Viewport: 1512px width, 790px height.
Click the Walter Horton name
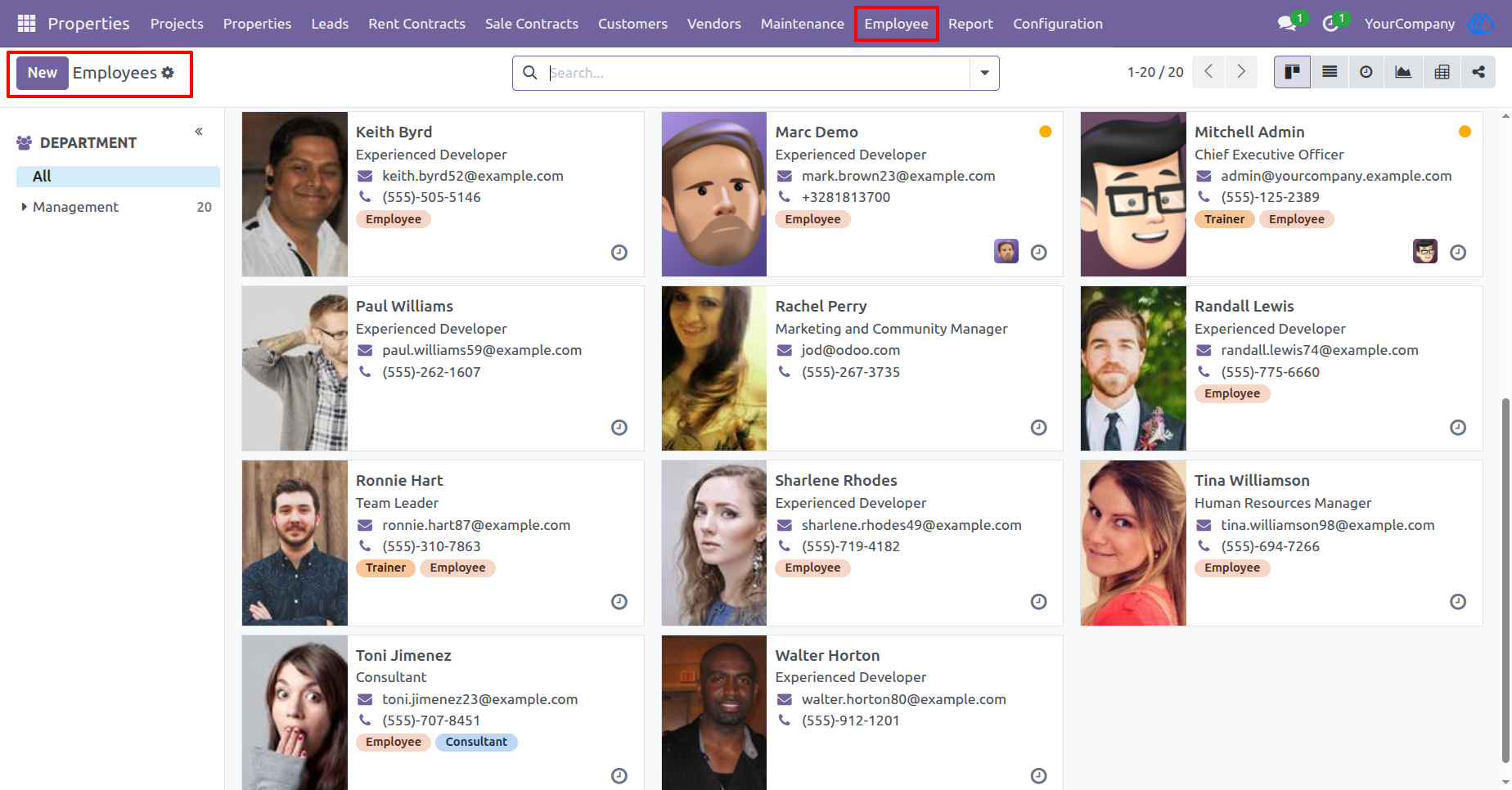click(827, 655)
